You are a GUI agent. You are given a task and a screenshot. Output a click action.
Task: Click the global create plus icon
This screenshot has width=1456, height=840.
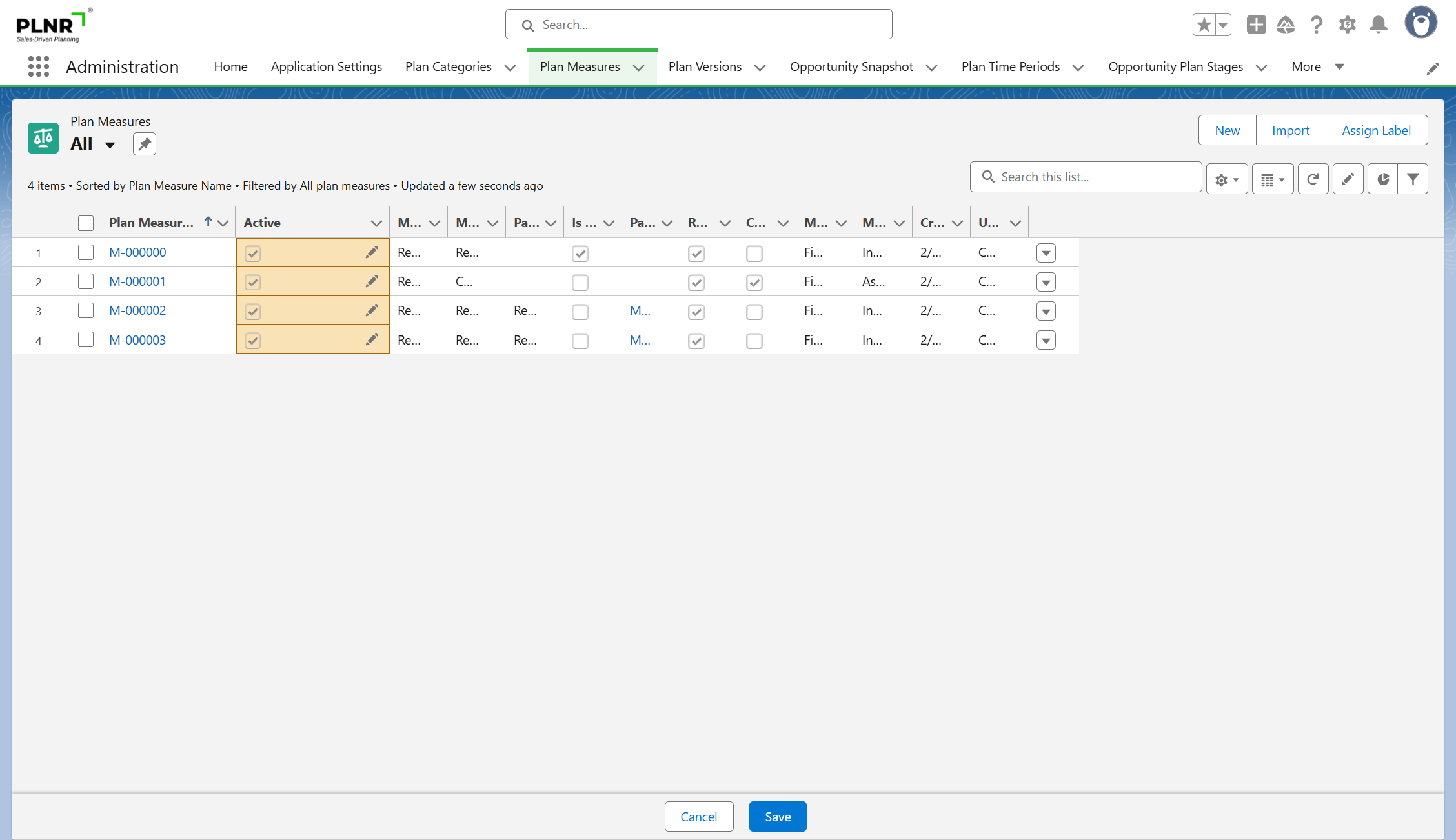point(1256,25)
